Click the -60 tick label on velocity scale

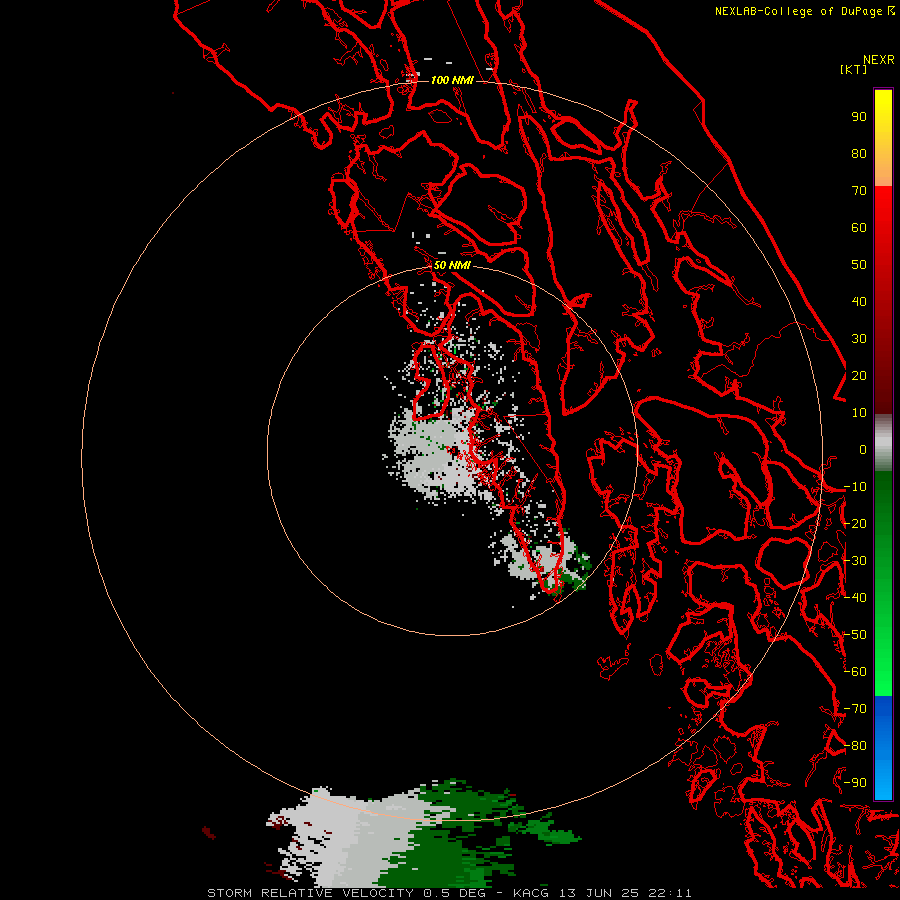[855, 672]
